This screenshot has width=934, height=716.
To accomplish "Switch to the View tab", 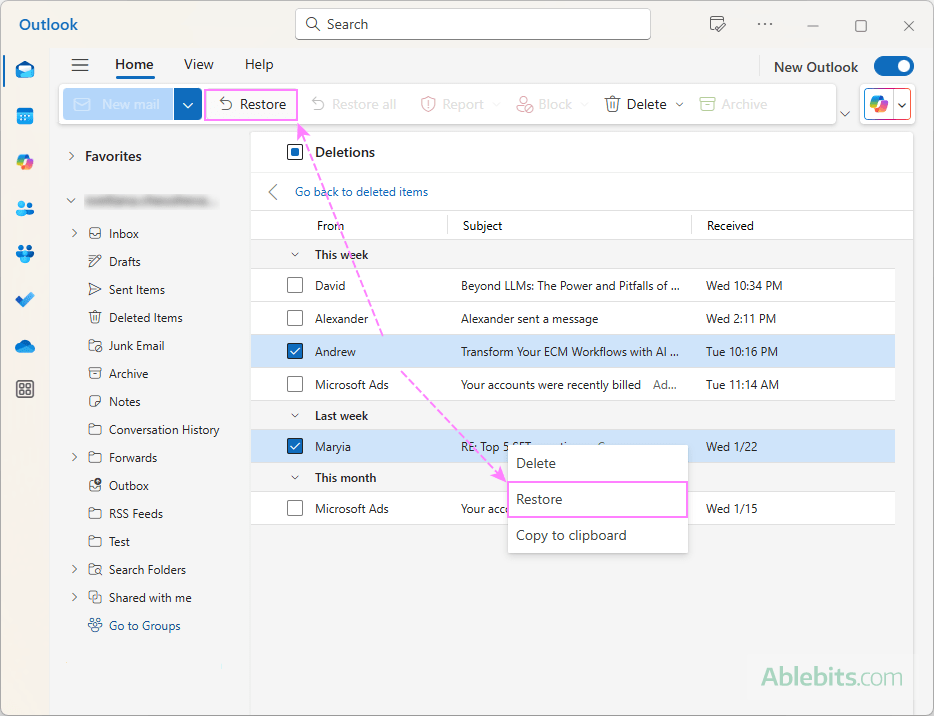I will (198, 64).
